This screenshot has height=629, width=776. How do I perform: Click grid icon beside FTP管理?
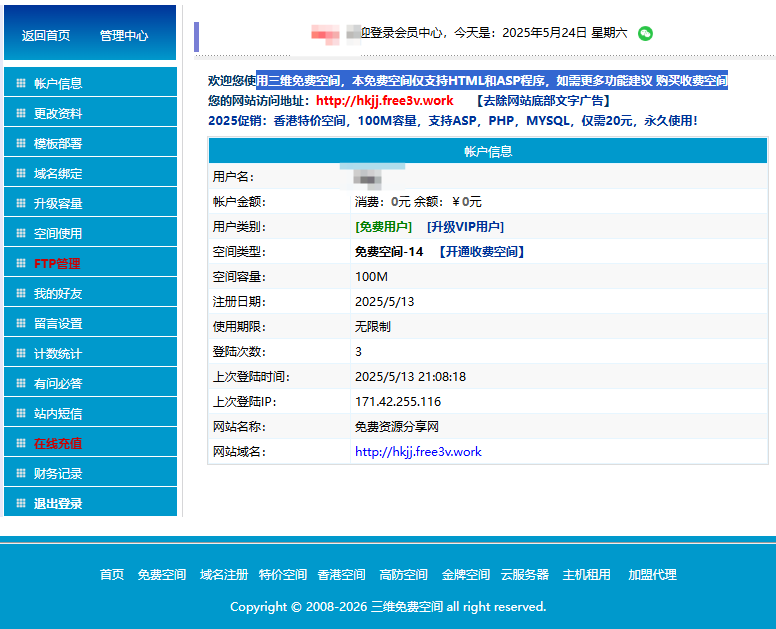[x=21, y=264]
